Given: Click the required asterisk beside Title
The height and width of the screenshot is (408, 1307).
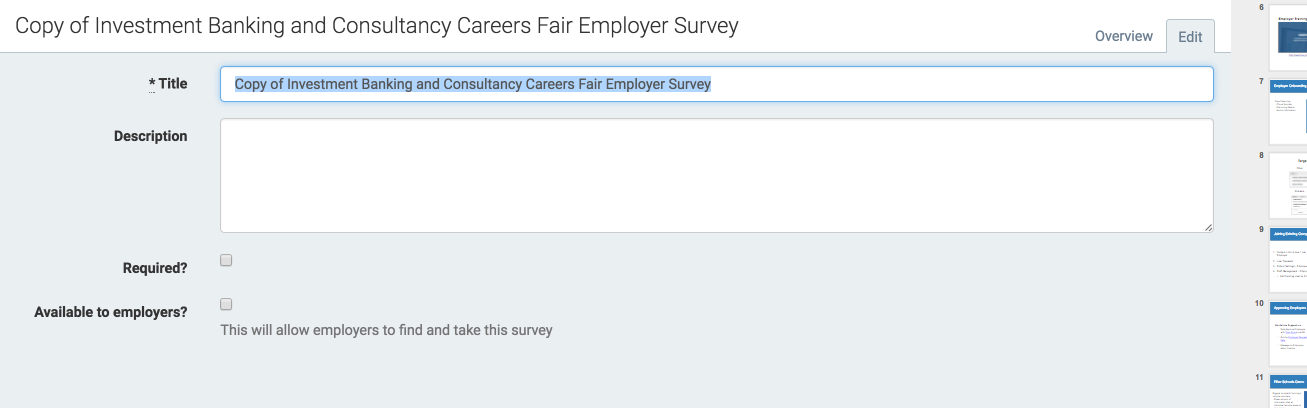Looking at the screenshot, I should click(152, 84).
